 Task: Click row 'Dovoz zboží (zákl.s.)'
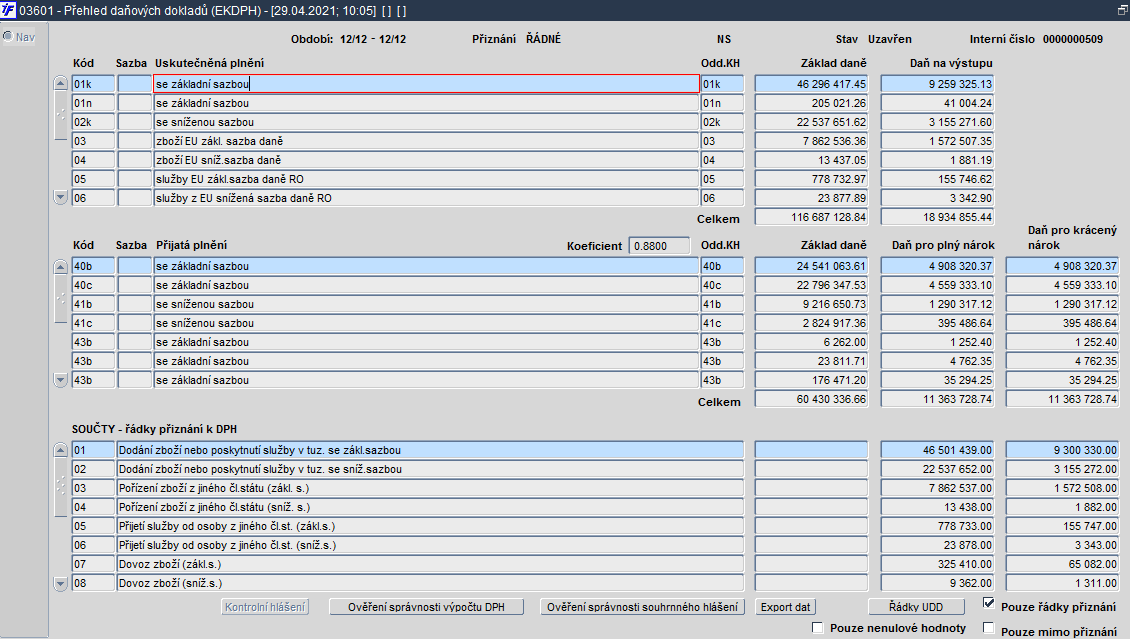point(430,564)
